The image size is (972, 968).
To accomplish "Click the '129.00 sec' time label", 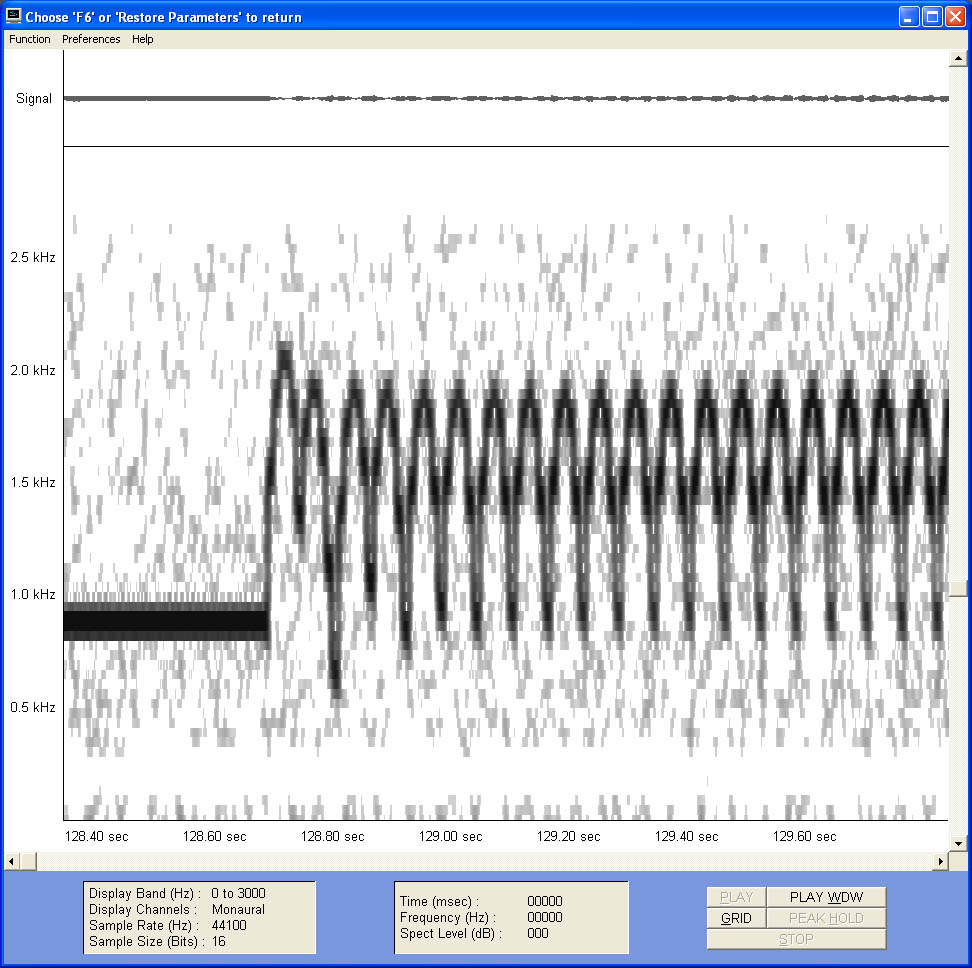I will [x=451, y=837].
